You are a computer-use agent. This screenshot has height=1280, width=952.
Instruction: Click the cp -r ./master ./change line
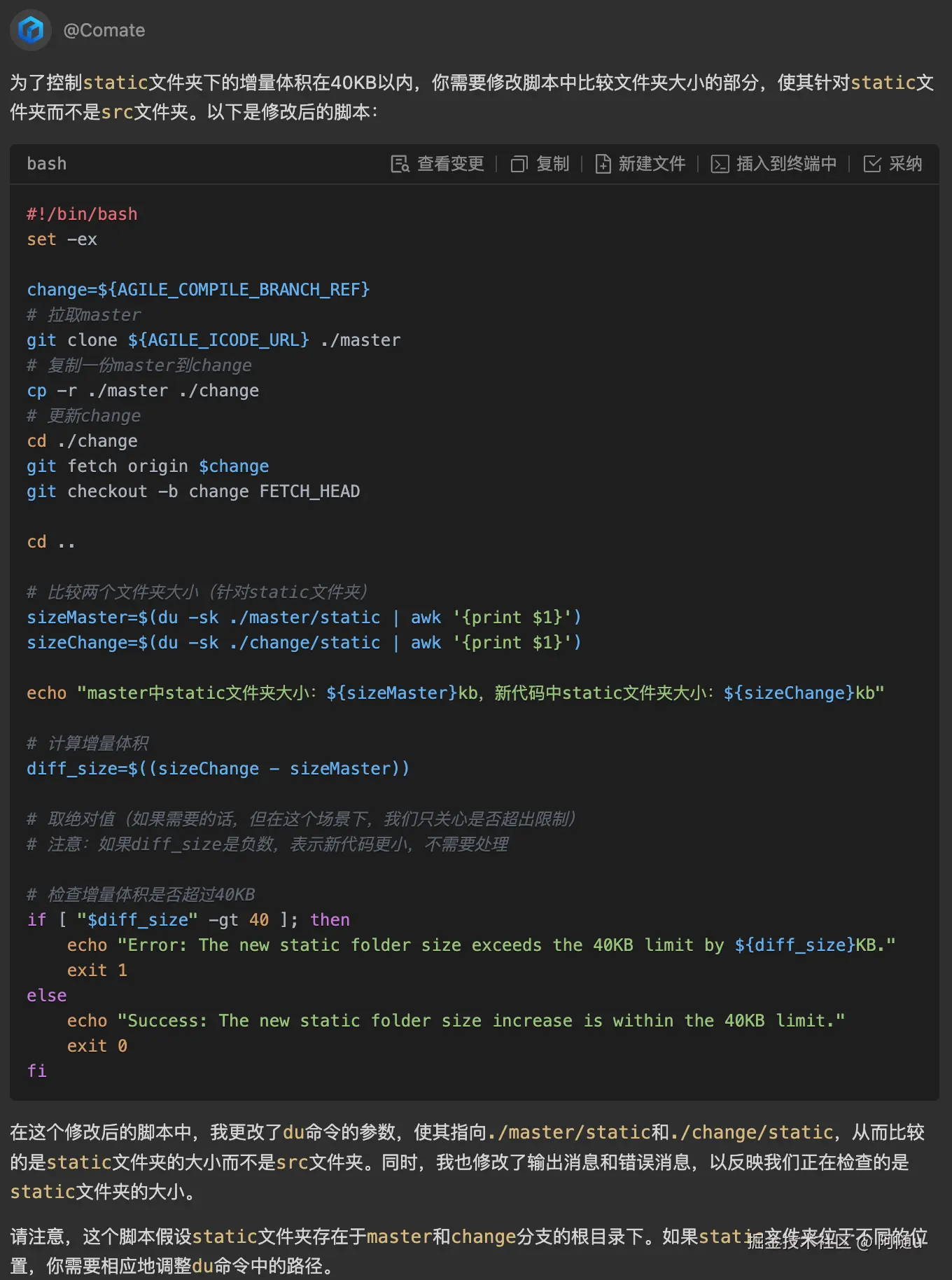[143, 391]
